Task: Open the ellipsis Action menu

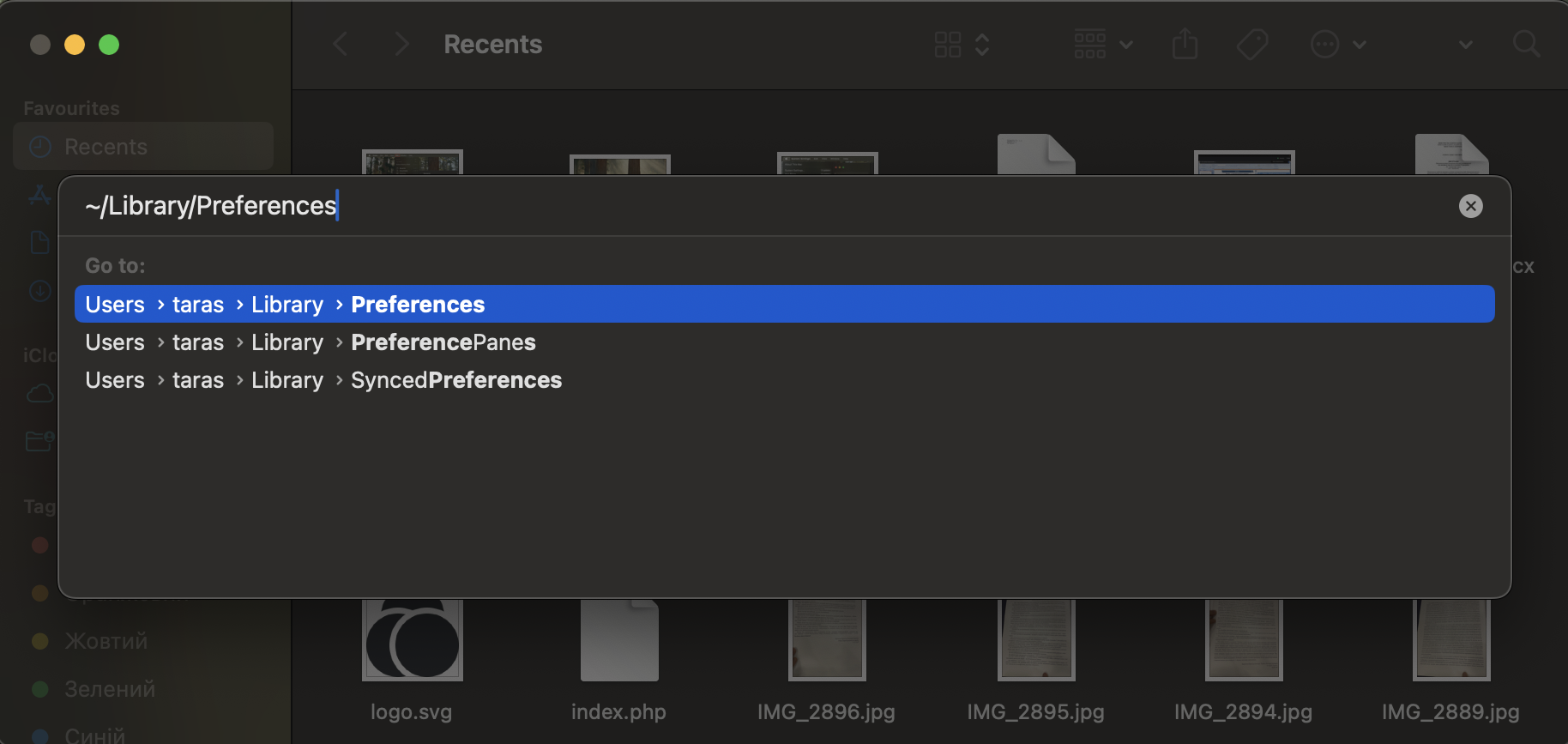Action: [x=1324, y=44]
